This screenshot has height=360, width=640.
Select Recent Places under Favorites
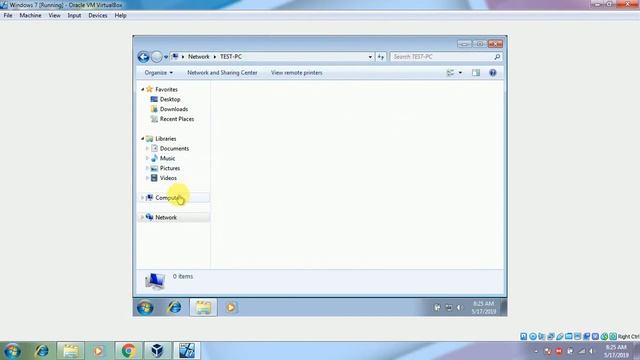[177, 119]
